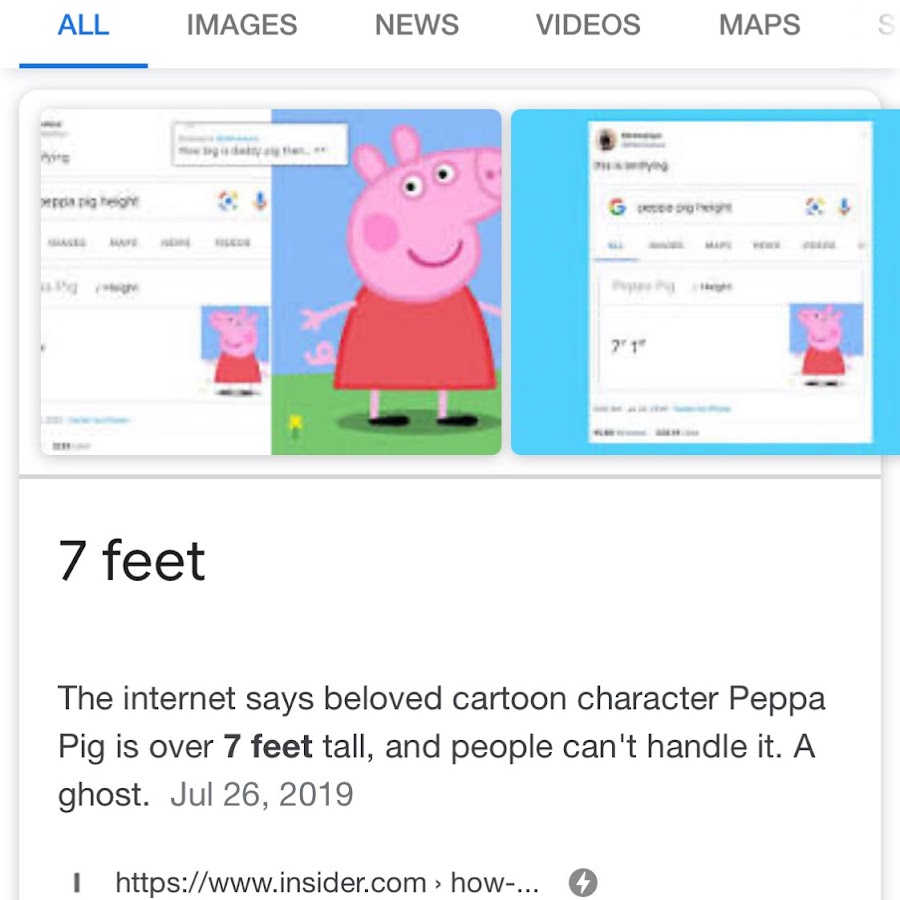The width and height of the screenshot is (900, 900).
Task: Select the ALL search tab
Action: tap(83, 25)
